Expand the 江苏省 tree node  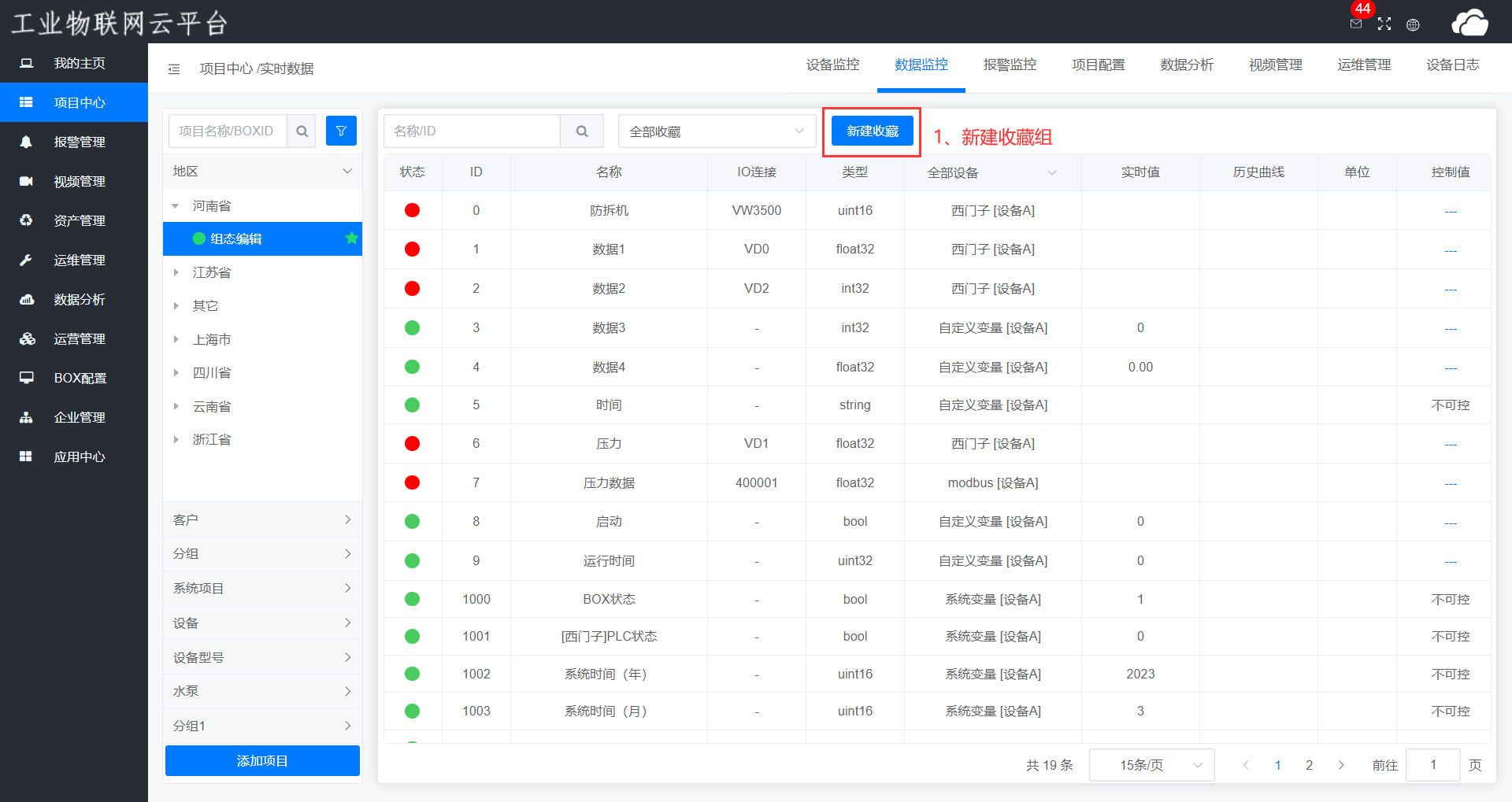pyautogui.click(x=176, y=272)
